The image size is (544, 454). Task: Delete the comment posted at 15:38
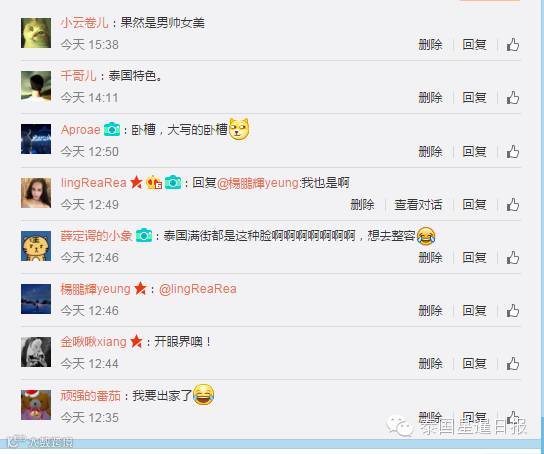tap(430, 45)
